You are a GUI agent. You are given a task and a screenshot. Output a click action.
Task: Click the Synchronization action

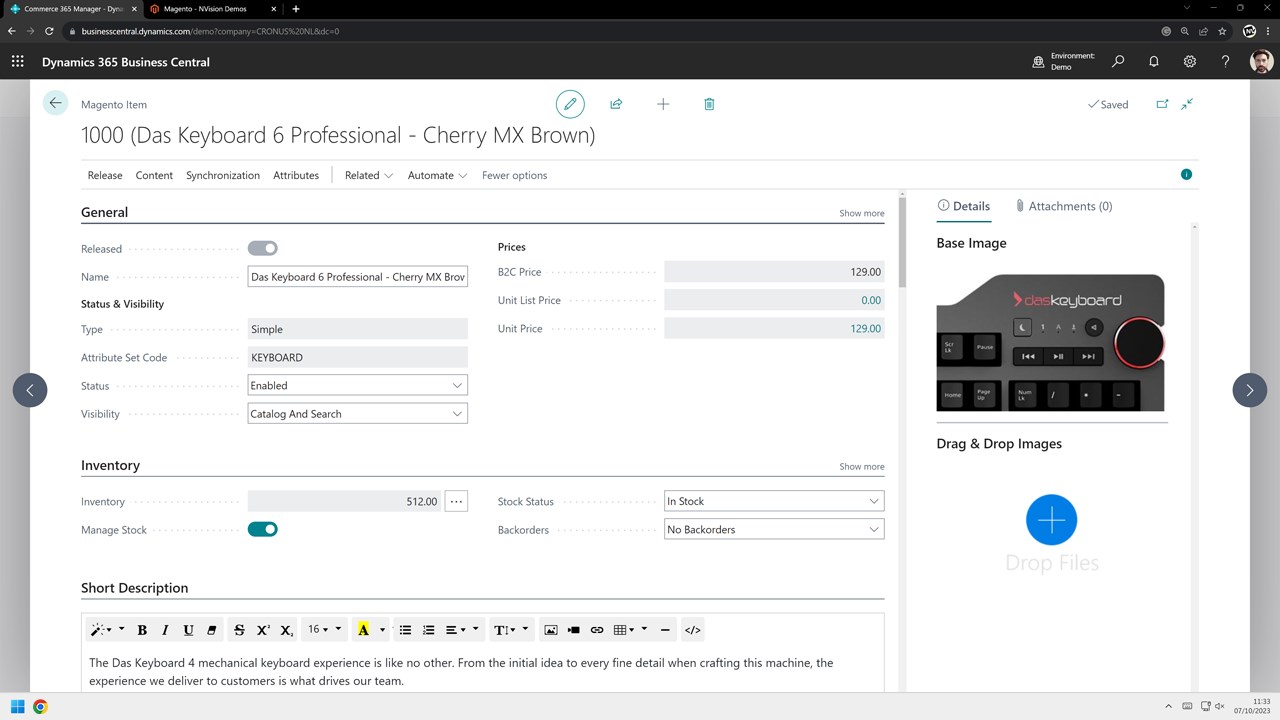(x=223, y=175)
